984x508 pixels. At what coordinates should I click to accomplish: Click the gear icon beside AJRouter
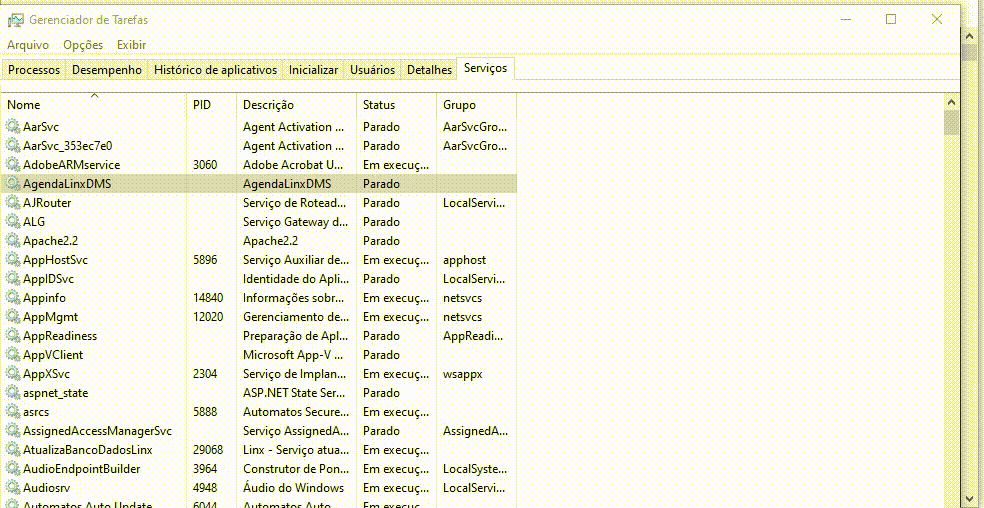[13, 203]
